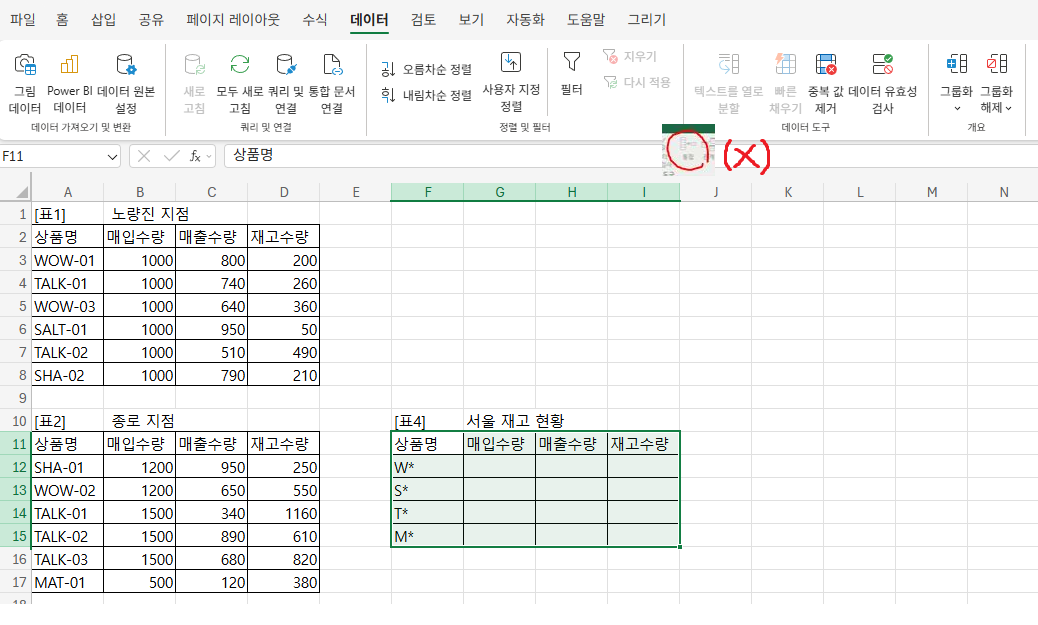Sort descending with 내림차순 정렬

click(426, 95)
